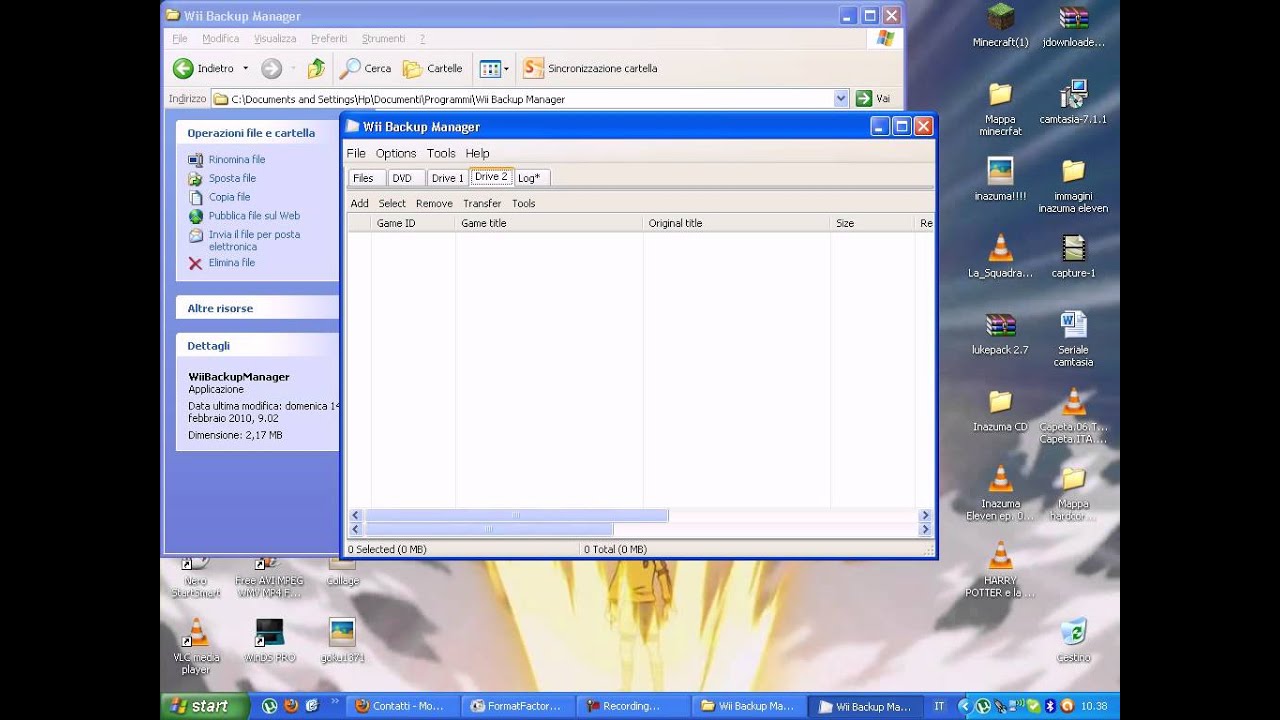Open the File menu in Wii Backup Manager
The height and width of the screenshot is (720, 1280).
tap(356, 153)
